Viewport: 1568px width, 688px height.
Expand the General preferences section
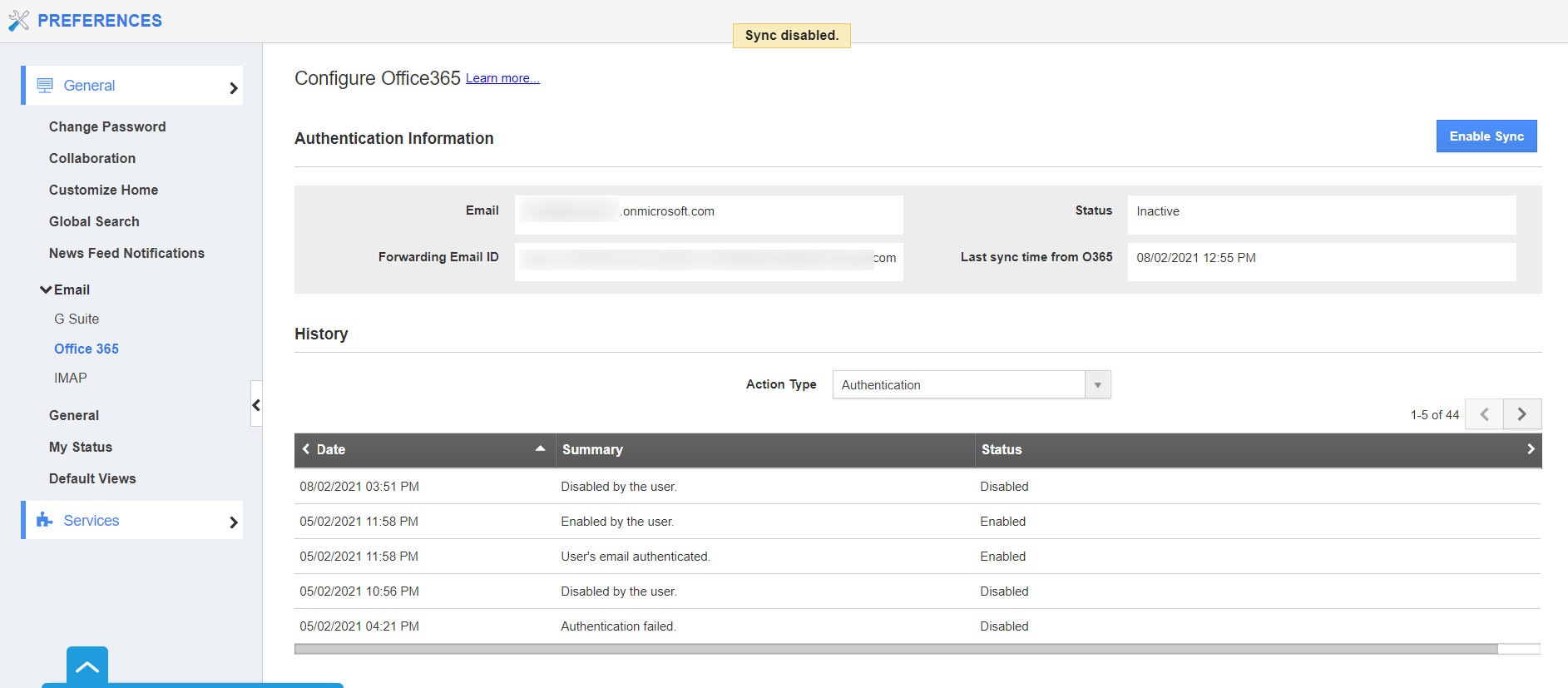click(x=233, y=87)
